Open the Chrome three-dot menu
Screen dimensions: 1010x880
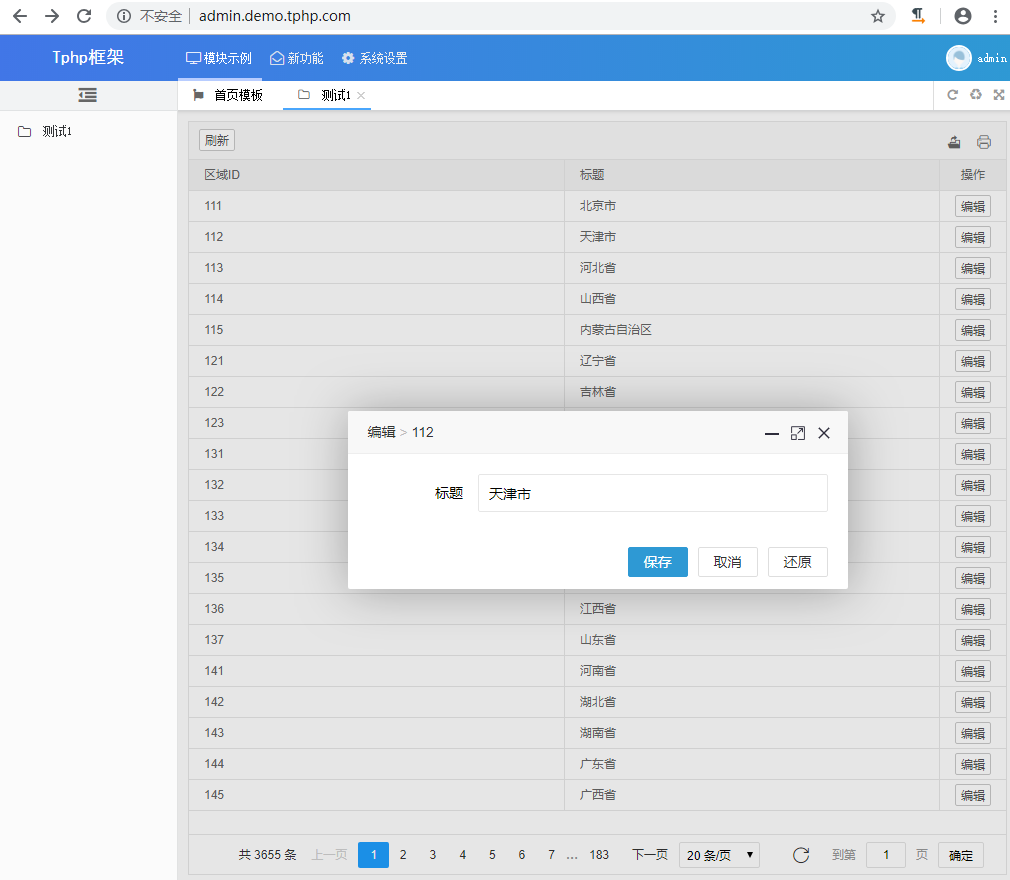[x=995, y=16]
